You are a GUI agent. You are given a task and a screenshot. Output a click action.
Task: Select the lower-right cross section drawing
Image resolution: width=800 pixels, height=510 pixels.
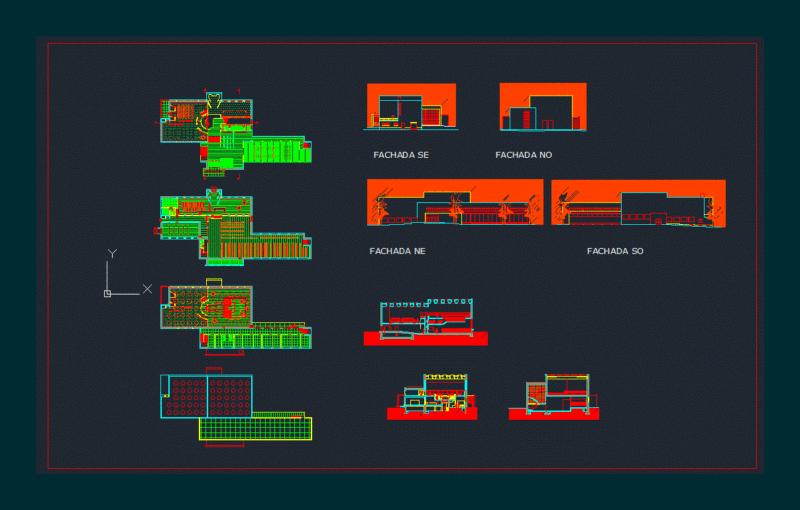554,397
